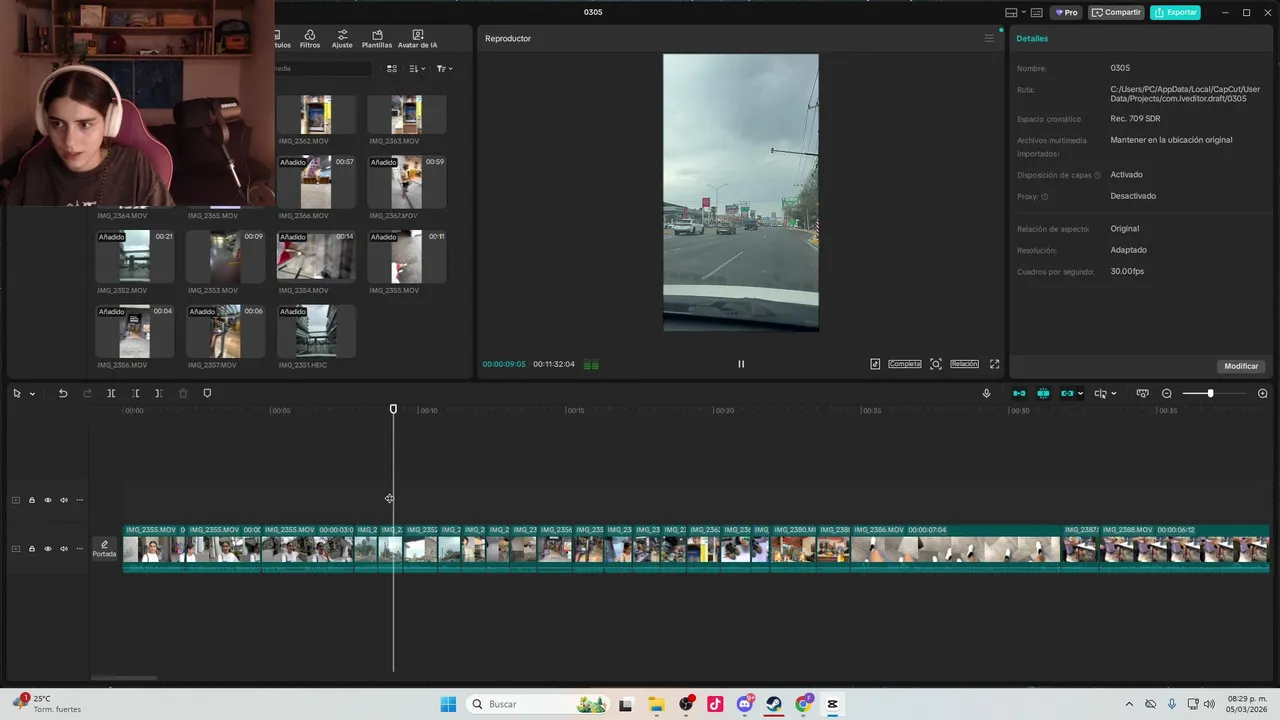Split the clip at the playhead
The width and height of the screenshot is (1280, 720).
coord(111,394)
